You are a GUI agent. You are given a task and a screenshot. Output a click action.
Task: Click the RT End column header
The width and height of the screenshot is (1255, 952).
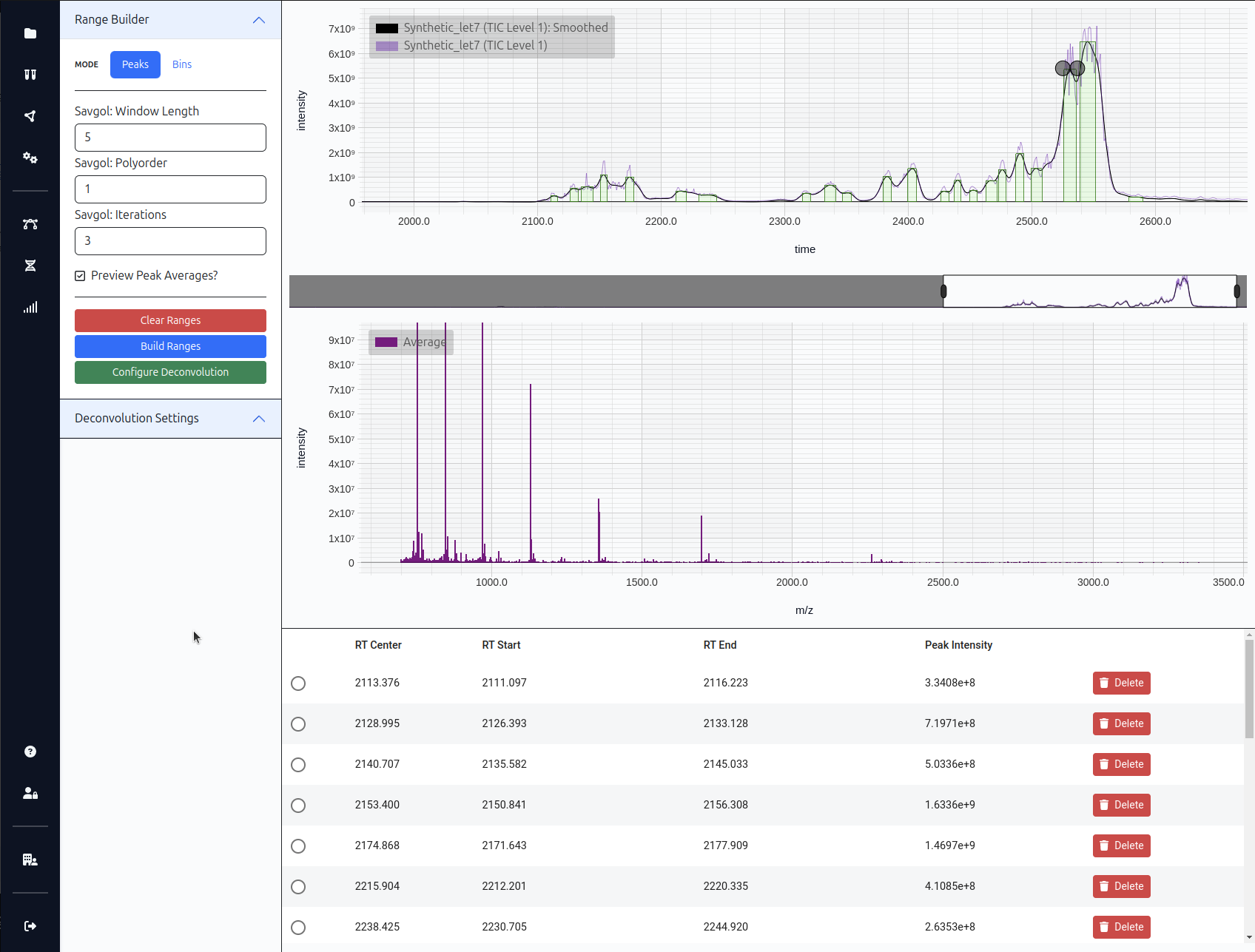coord(720,645)
